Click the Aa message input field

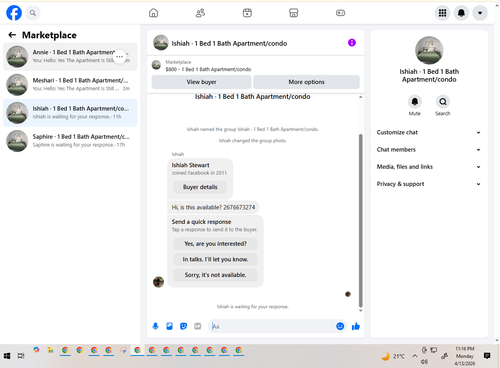coord(272,326)
